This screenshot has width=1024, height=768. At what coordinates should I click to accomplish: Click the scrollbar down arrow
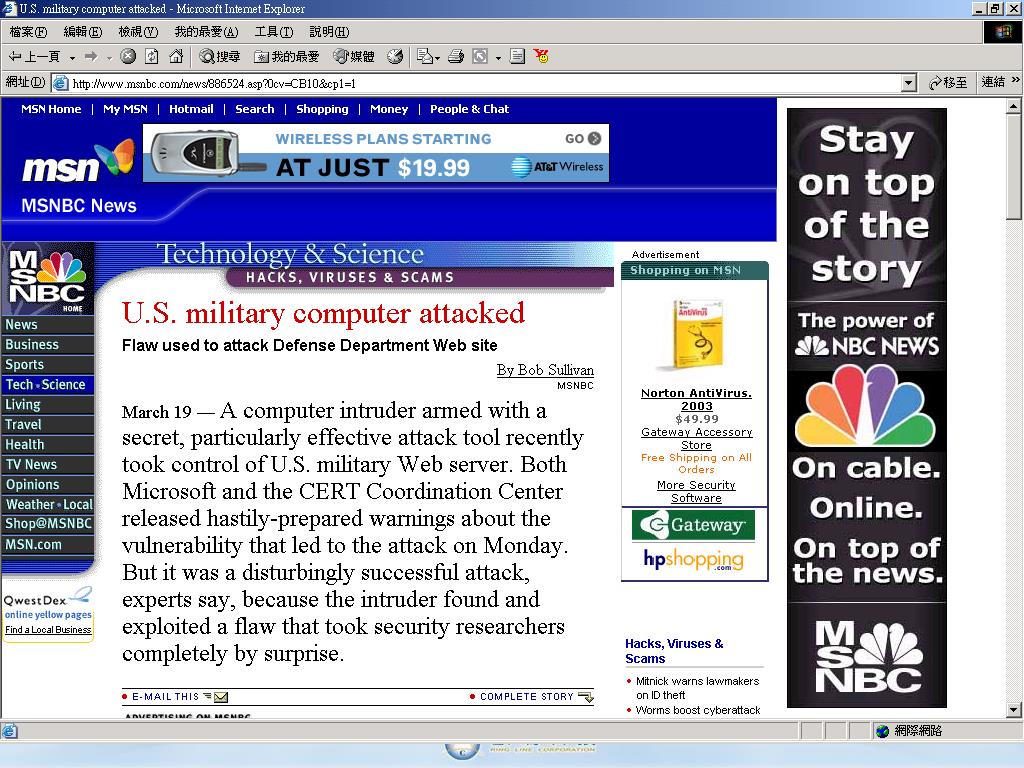point(1014,709)
